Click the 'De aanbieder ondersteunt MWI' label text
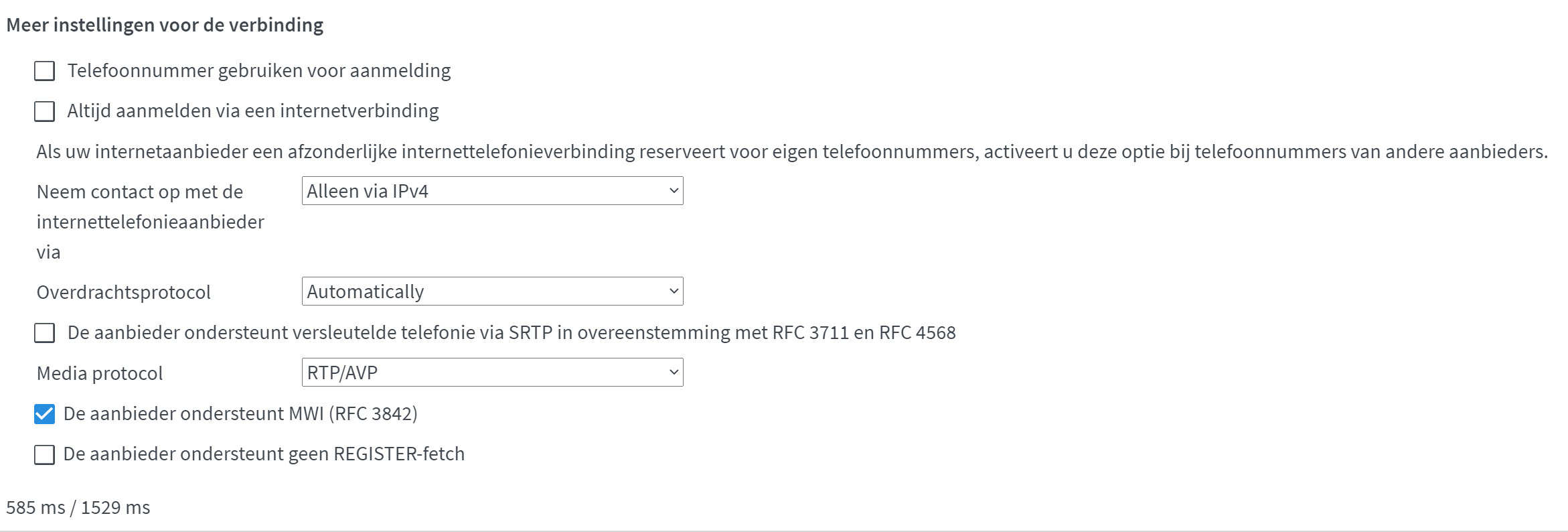This screenshot has height=532, width=1568. click(x=240, y=414)
